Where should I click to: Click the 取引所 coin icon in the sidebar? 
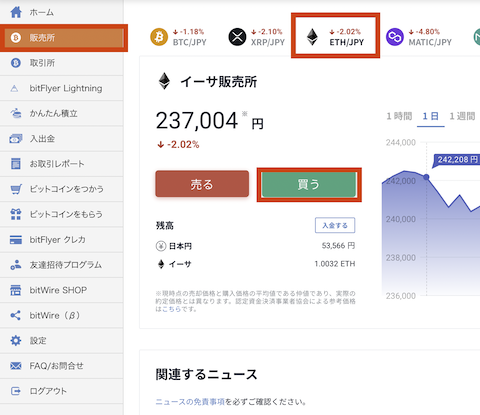click(16, 63)
